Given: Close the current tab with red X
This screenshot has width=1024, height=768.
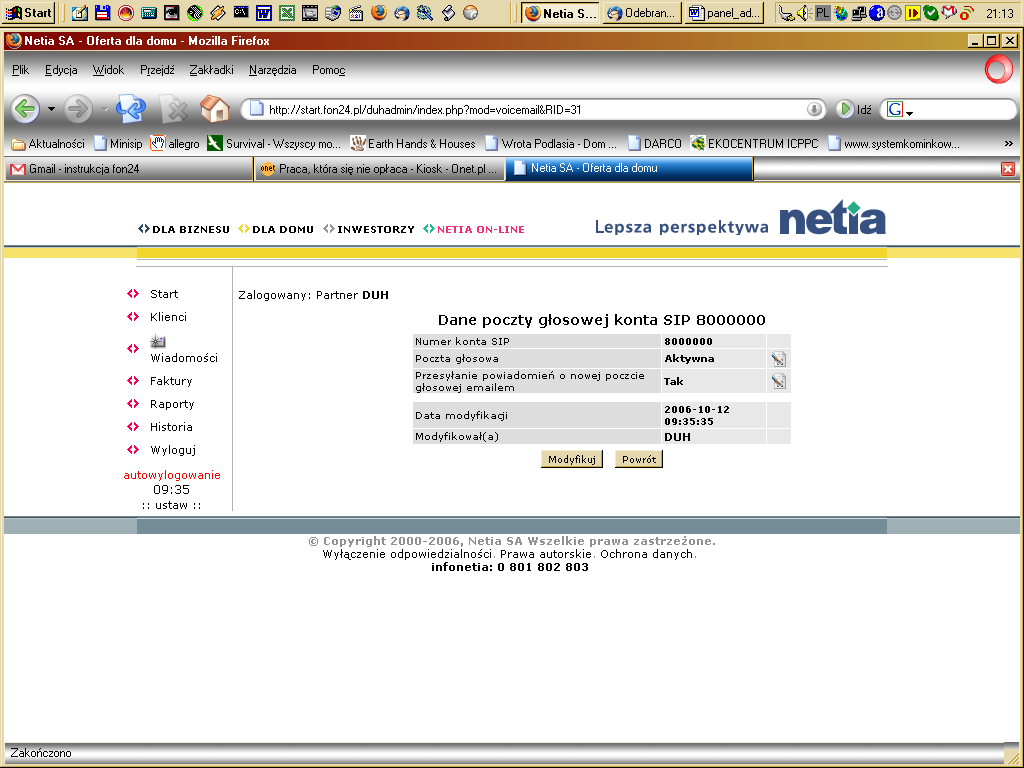Looking at the screenshot, I should point(1008,169).
